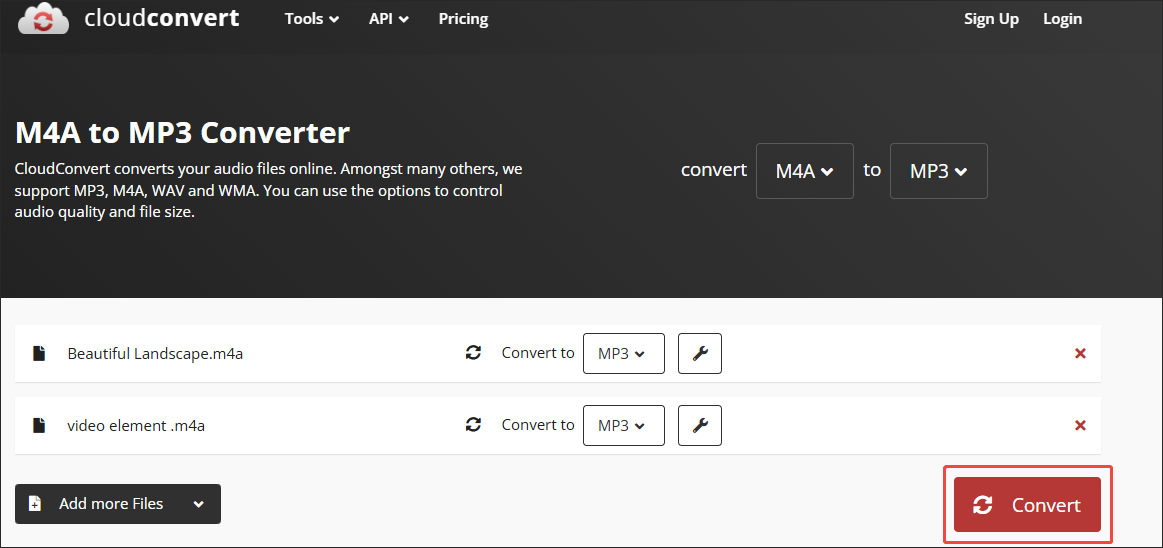Image resolution: width=1163 pixels, height=548 pixels.
Task: Open the API menu
Action: [x=389, y=19]
